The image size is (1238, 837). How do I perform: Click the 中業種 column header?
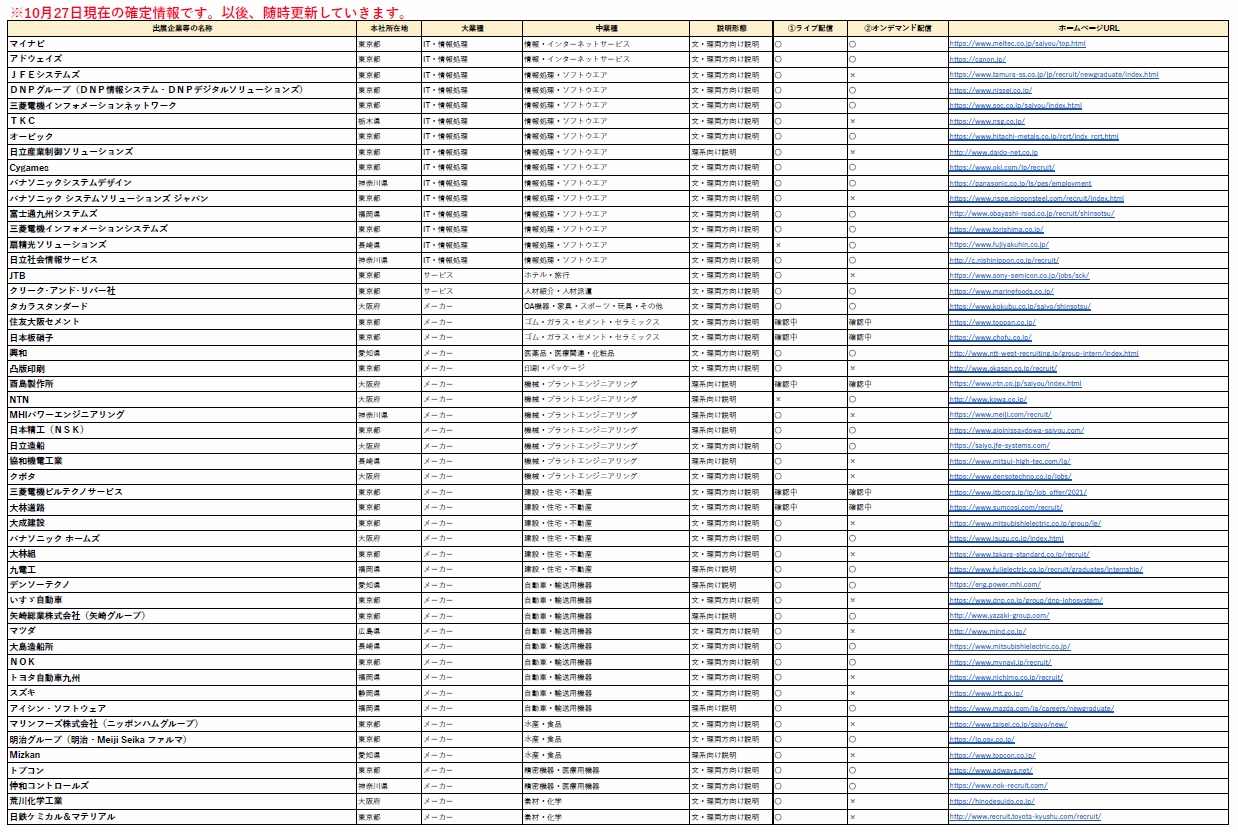pos(605,28)
